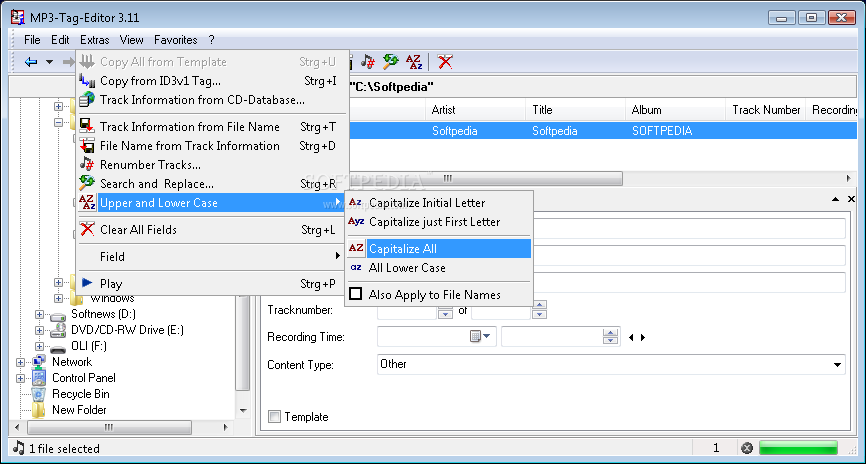Click the Renumber Tracks menu icon
Image resolution: width=866 pixels, height=464 pixels.
coord(87,165)
